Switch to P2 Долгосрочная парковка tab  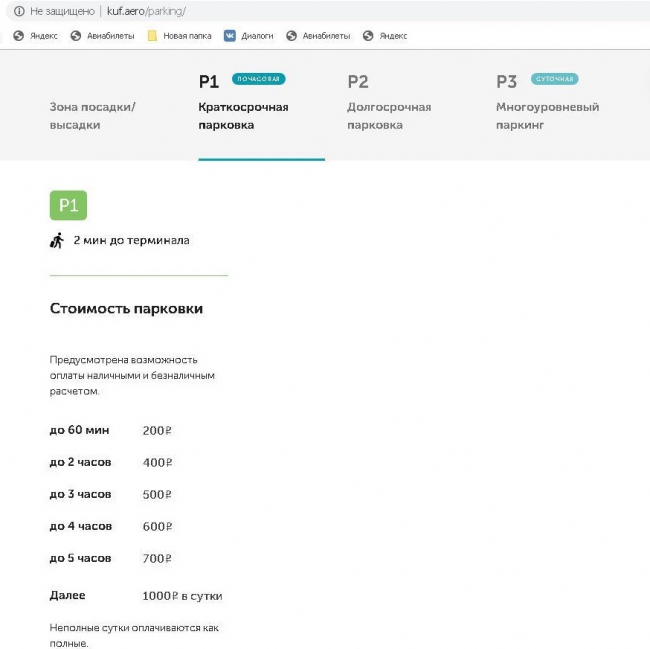389,115
